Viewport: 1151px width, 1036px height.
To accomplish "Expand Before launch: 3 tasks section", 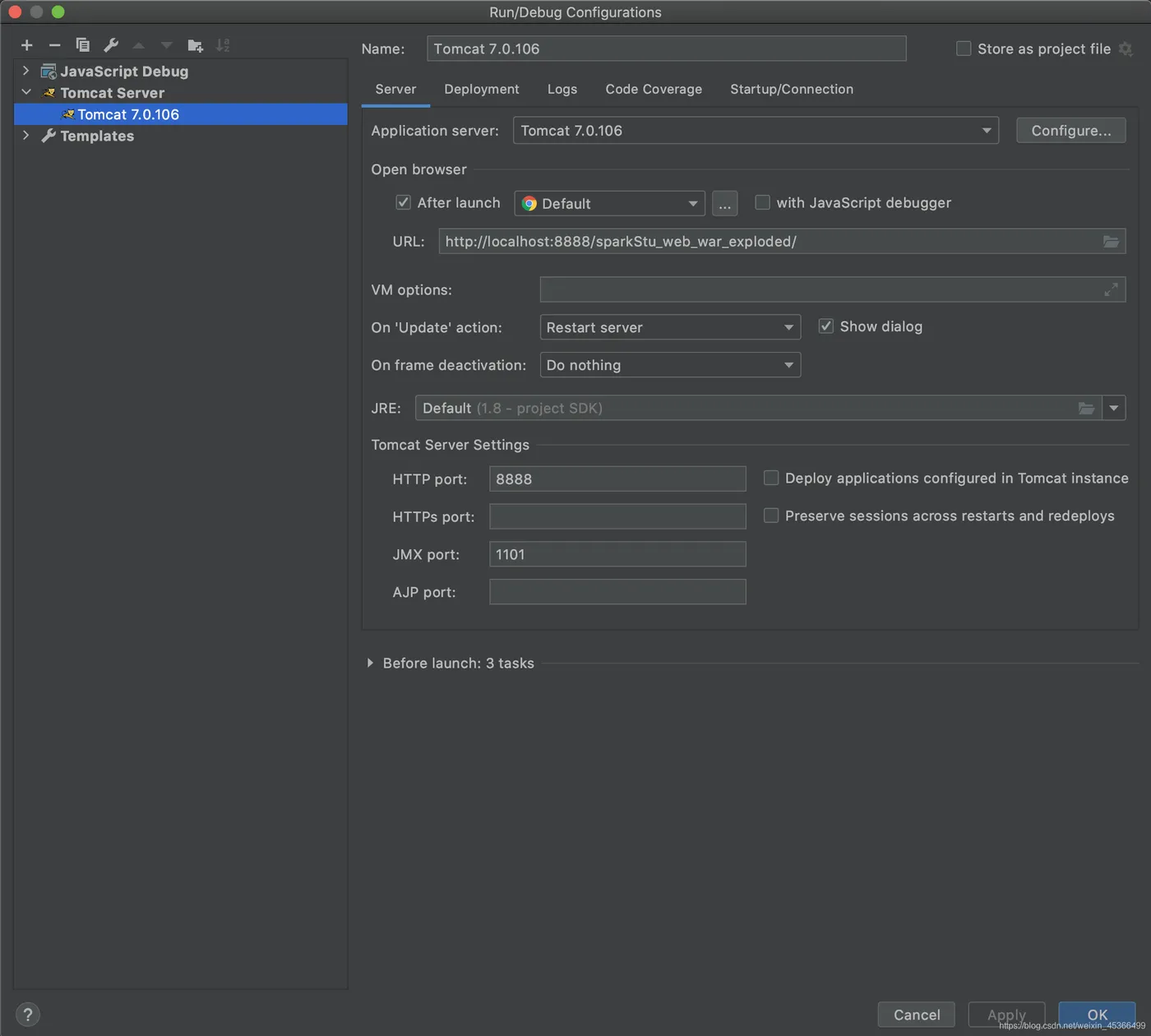I will coord(370,663).
